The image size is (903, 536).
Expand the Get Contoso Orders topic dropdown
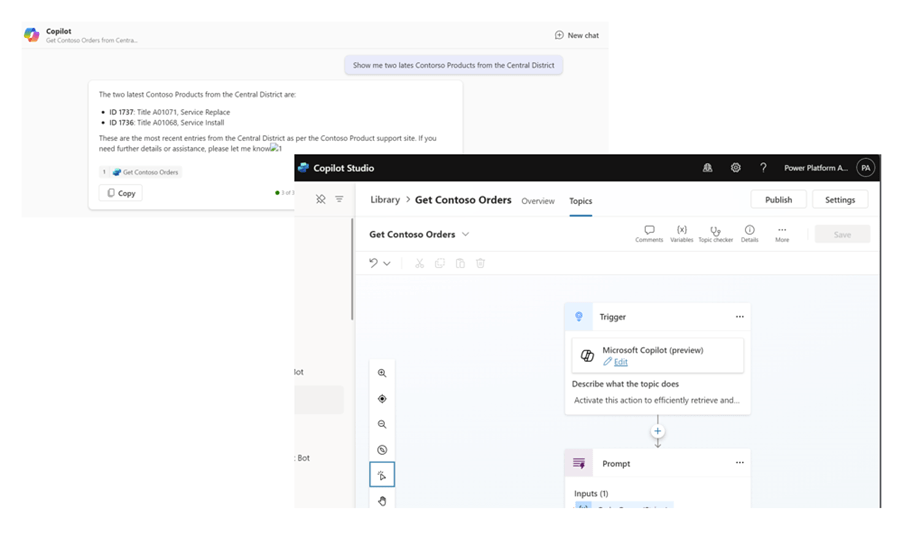coord(466,235)
